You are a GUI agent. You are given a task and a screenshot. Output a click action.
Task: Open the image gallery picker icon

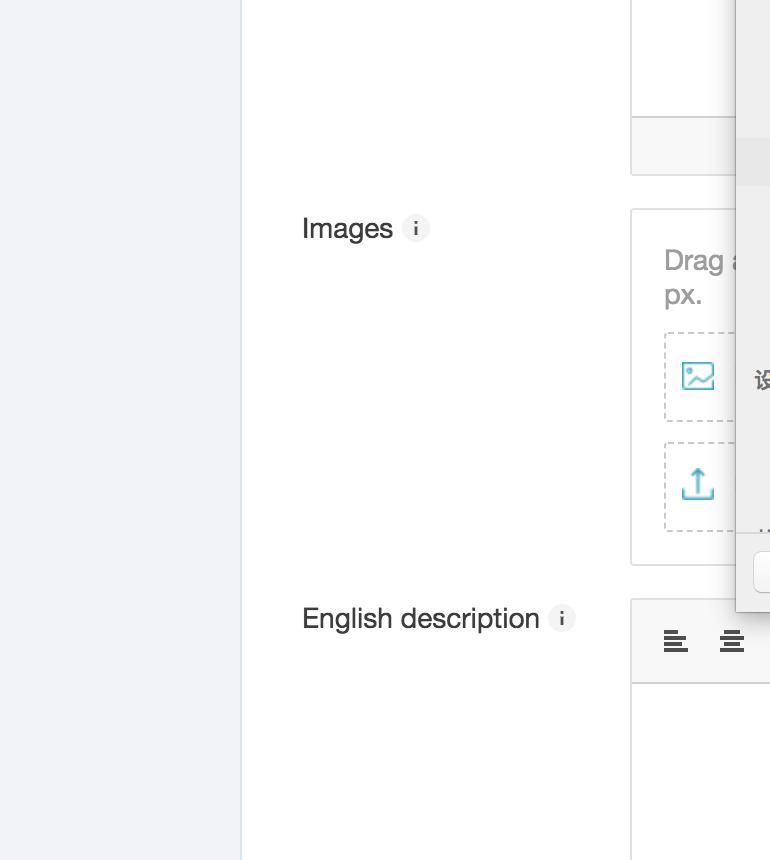coord(698,376)
